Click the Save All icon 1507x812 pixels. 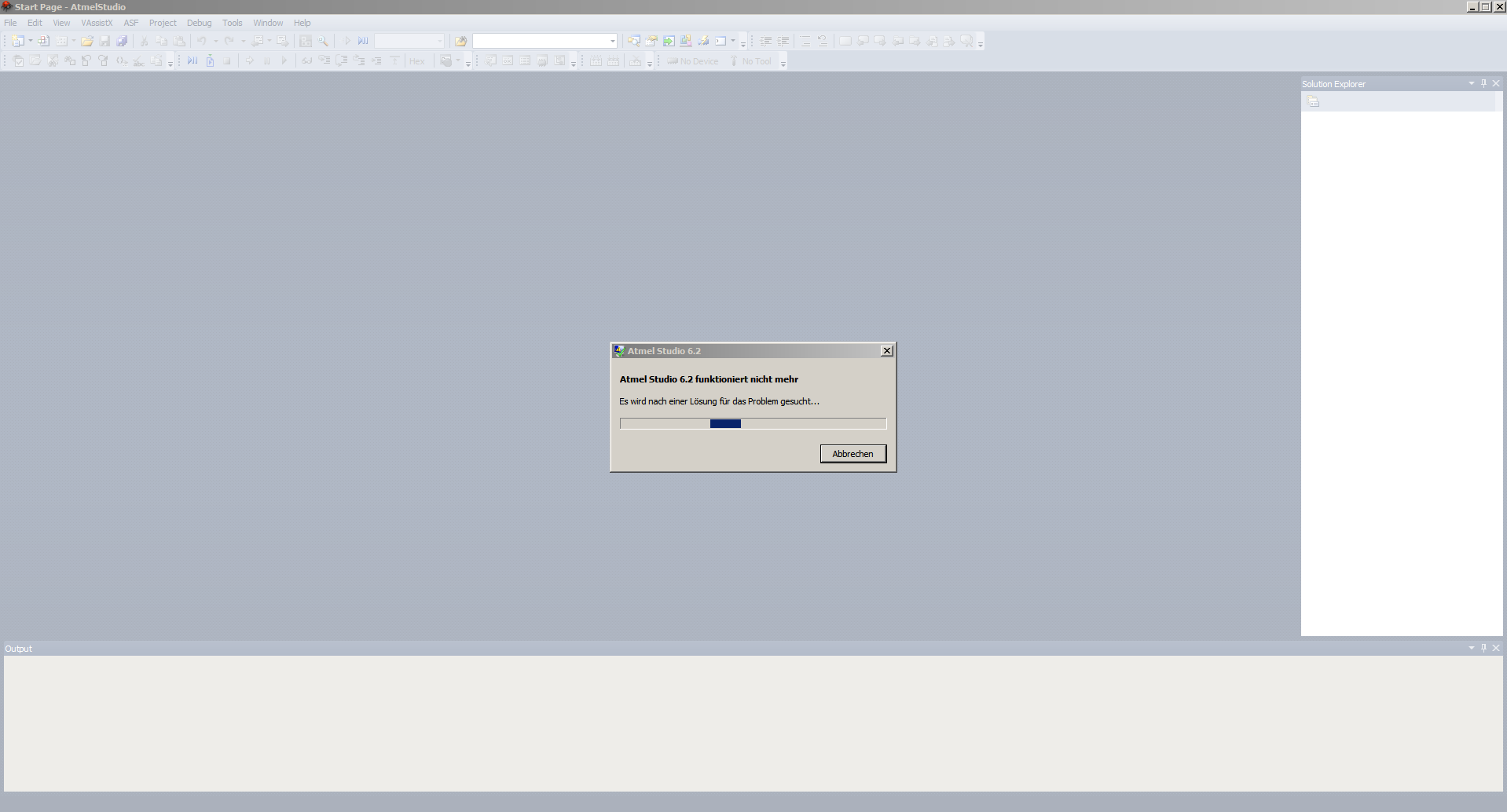[122, 41]
